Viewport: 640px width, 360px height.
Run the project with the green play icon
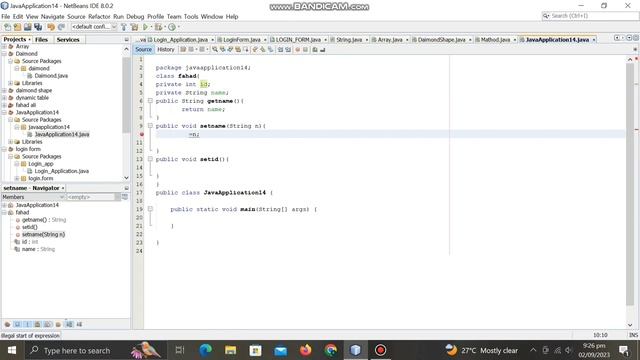click(x=145, y=27)
